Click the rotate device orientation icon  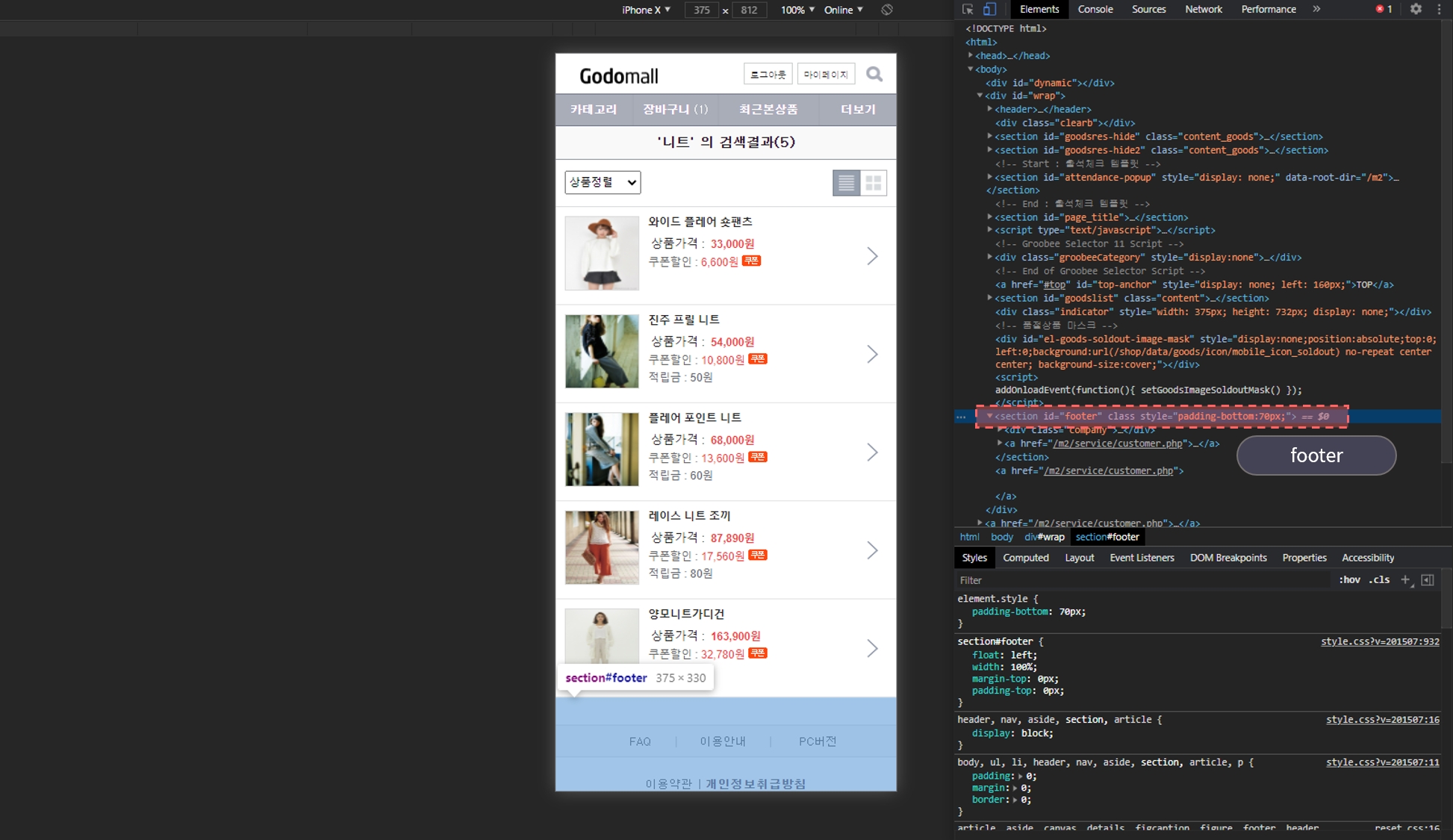click(886, 10)
